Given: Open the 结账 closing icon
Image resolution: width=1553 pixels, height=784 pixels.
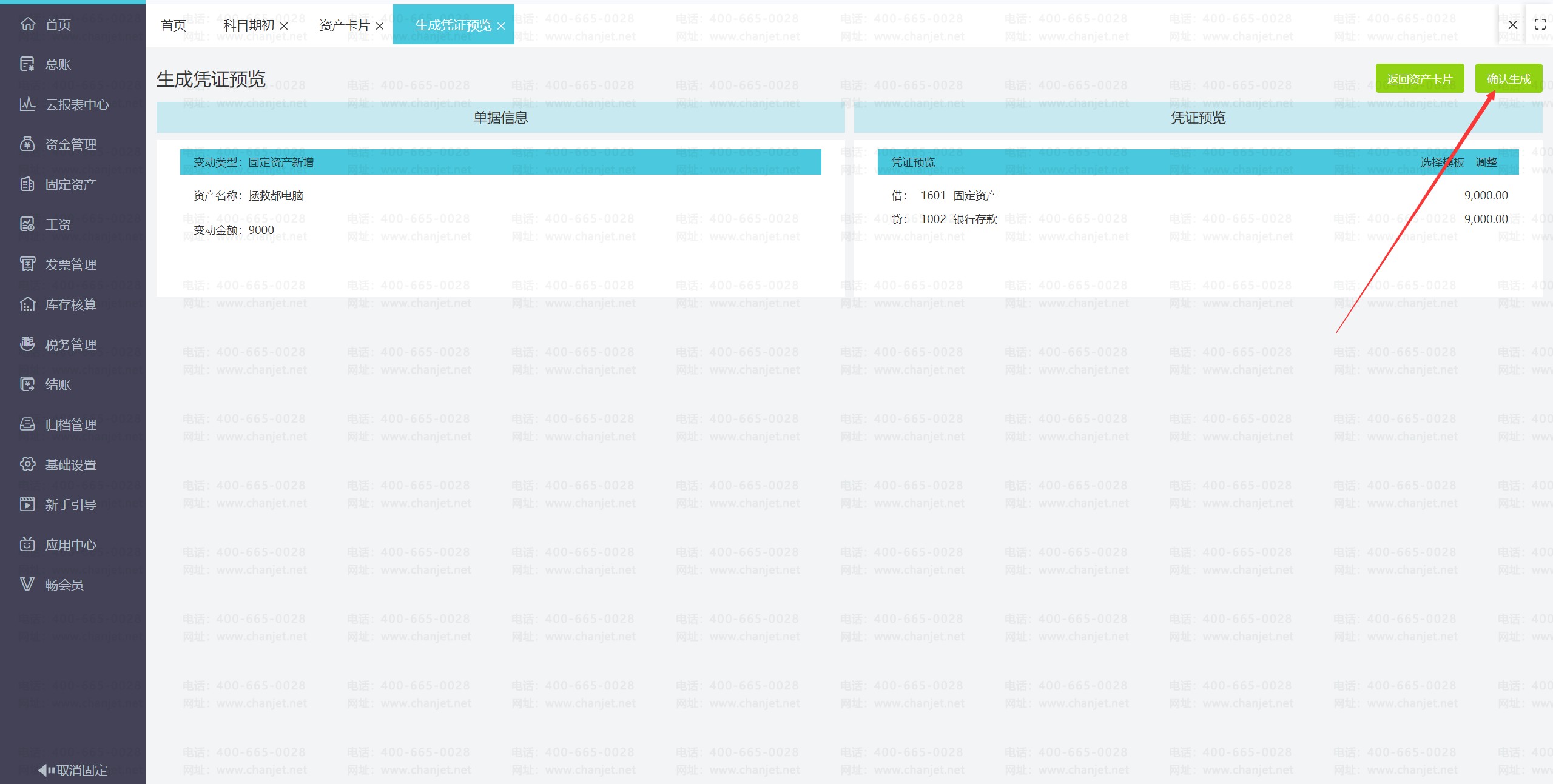Looking at the screenshot, I should pyautogui.click(x=27, y=384).
